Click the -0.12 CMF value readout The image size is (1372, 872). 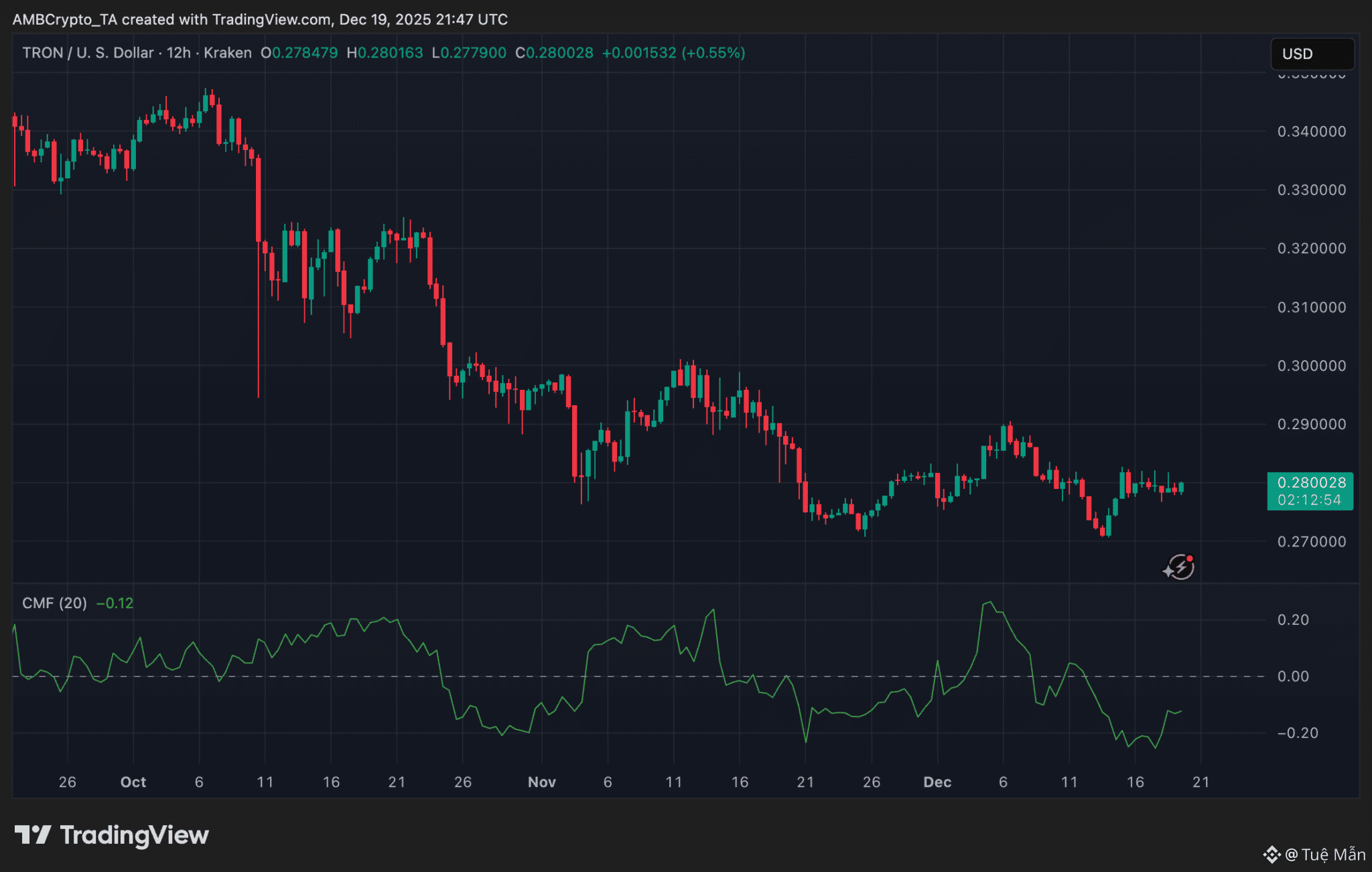point(115,603)
